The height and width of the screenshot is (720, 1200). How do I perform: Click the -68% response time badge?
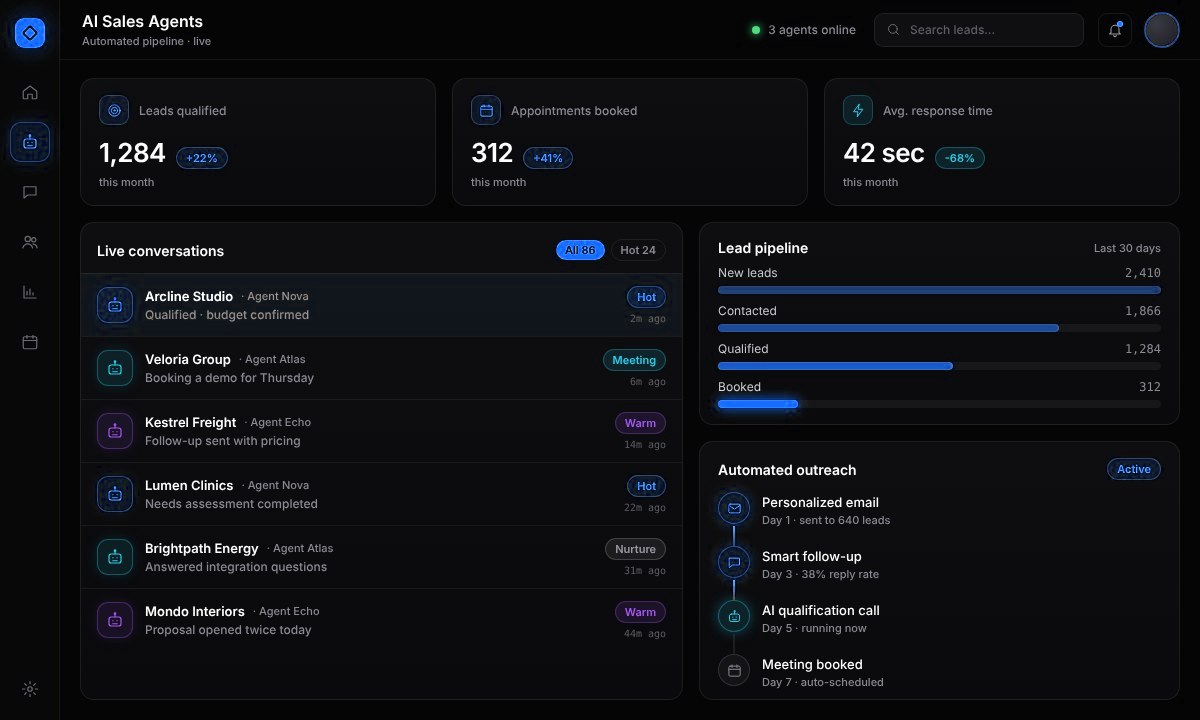point(960,158)
